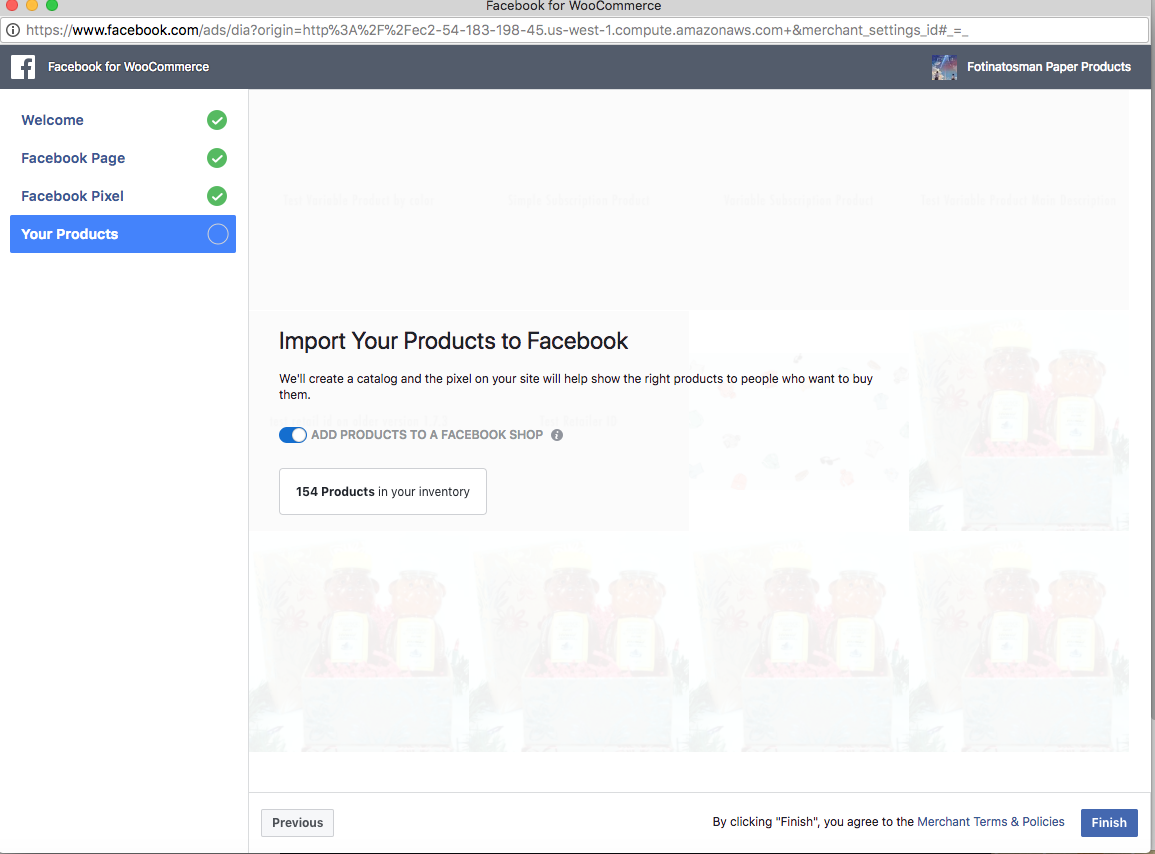This screenshot has height=854, width=1155.
Task: Click the yellow minimize window button
Action: (x=32, y=4)
